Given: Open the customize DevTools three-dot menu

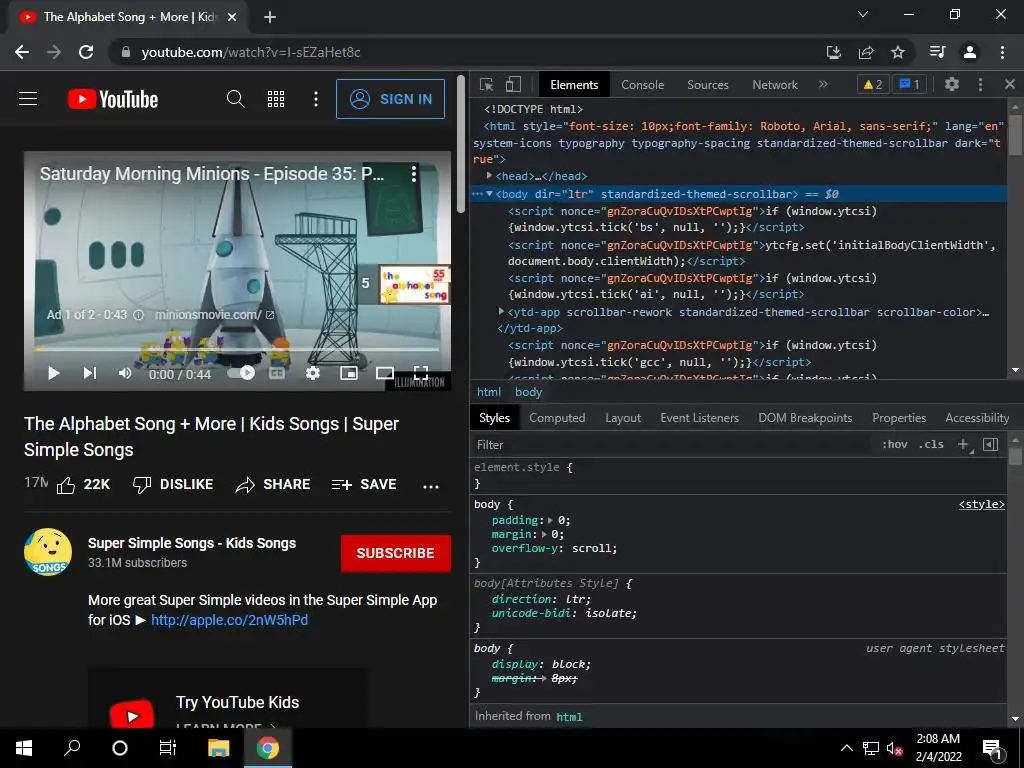Looking at the screenshot, I should click(x=980, y=84).
